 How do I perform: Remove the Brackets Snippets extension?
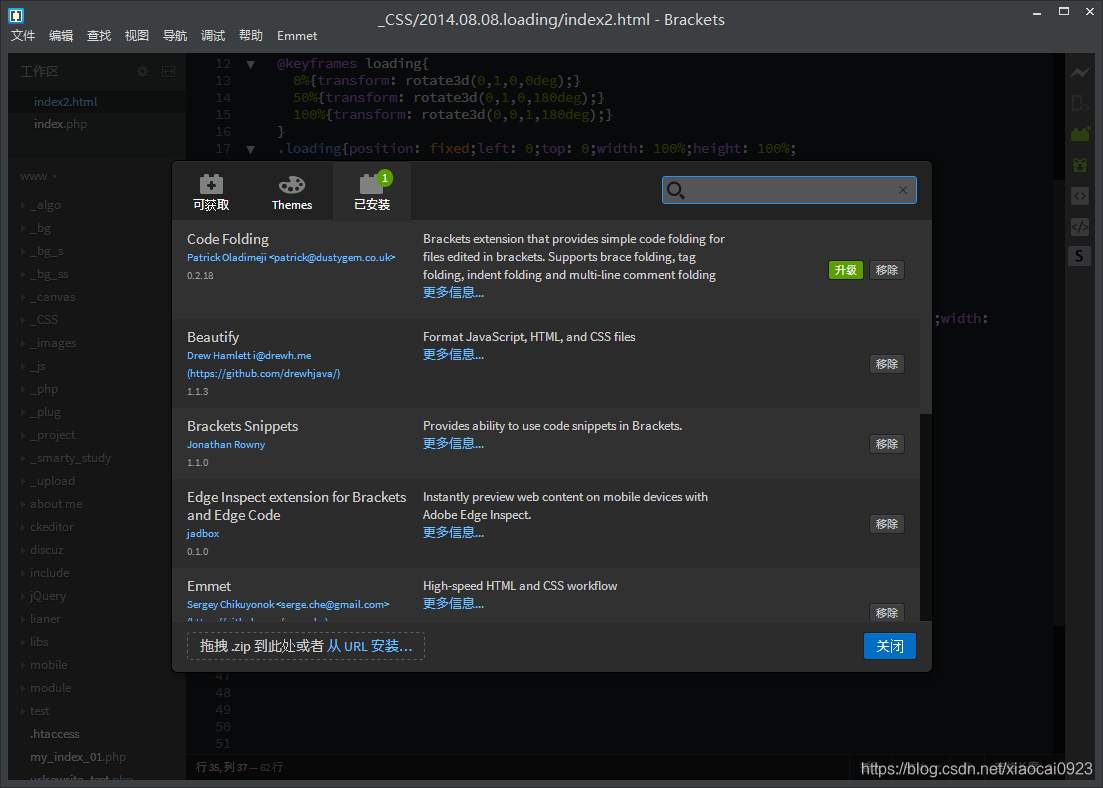point(886,444)
